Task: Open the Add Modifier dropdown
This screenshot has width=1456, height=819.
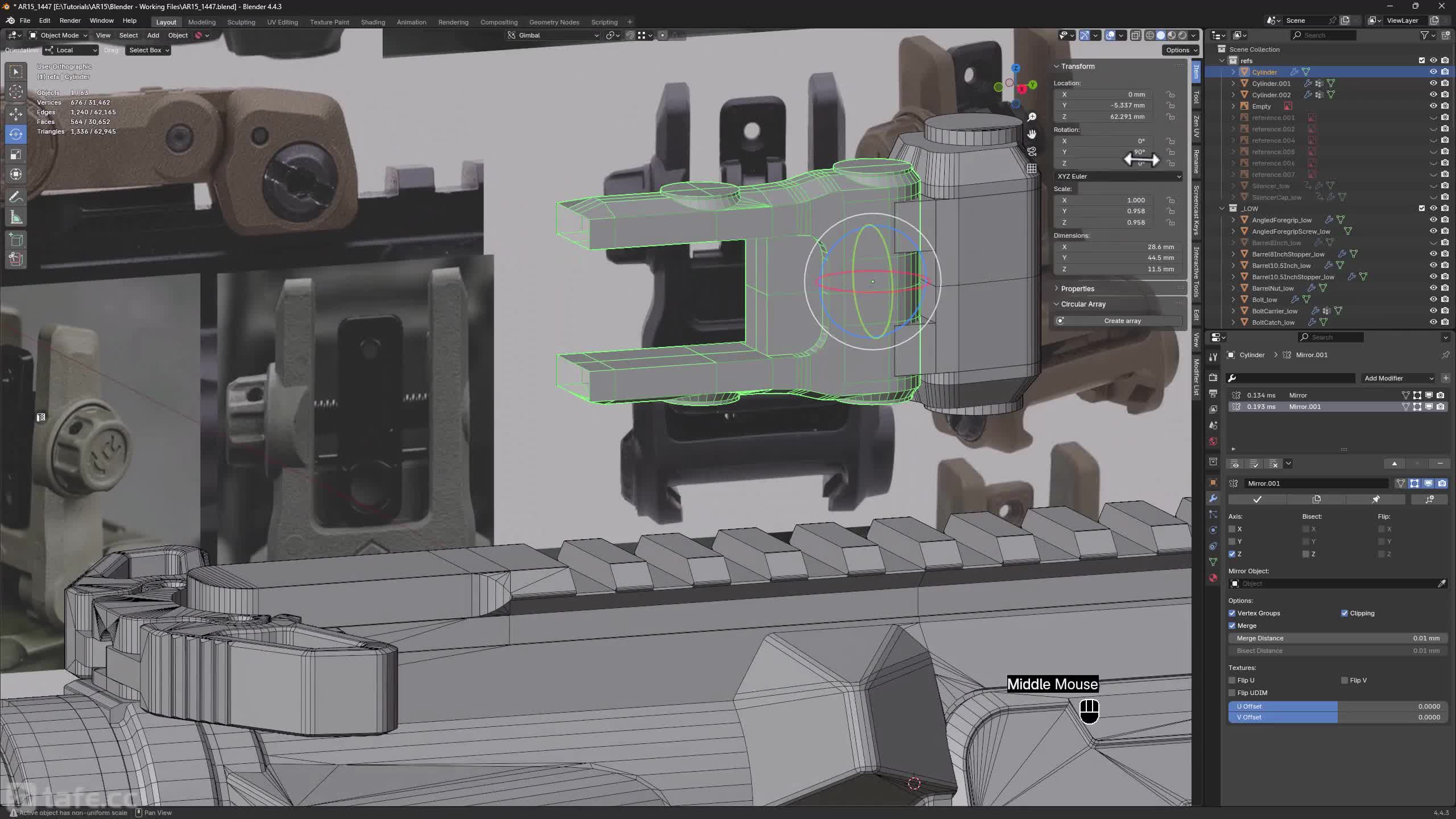Action: pyautogui.click(x=1399, y=378)
